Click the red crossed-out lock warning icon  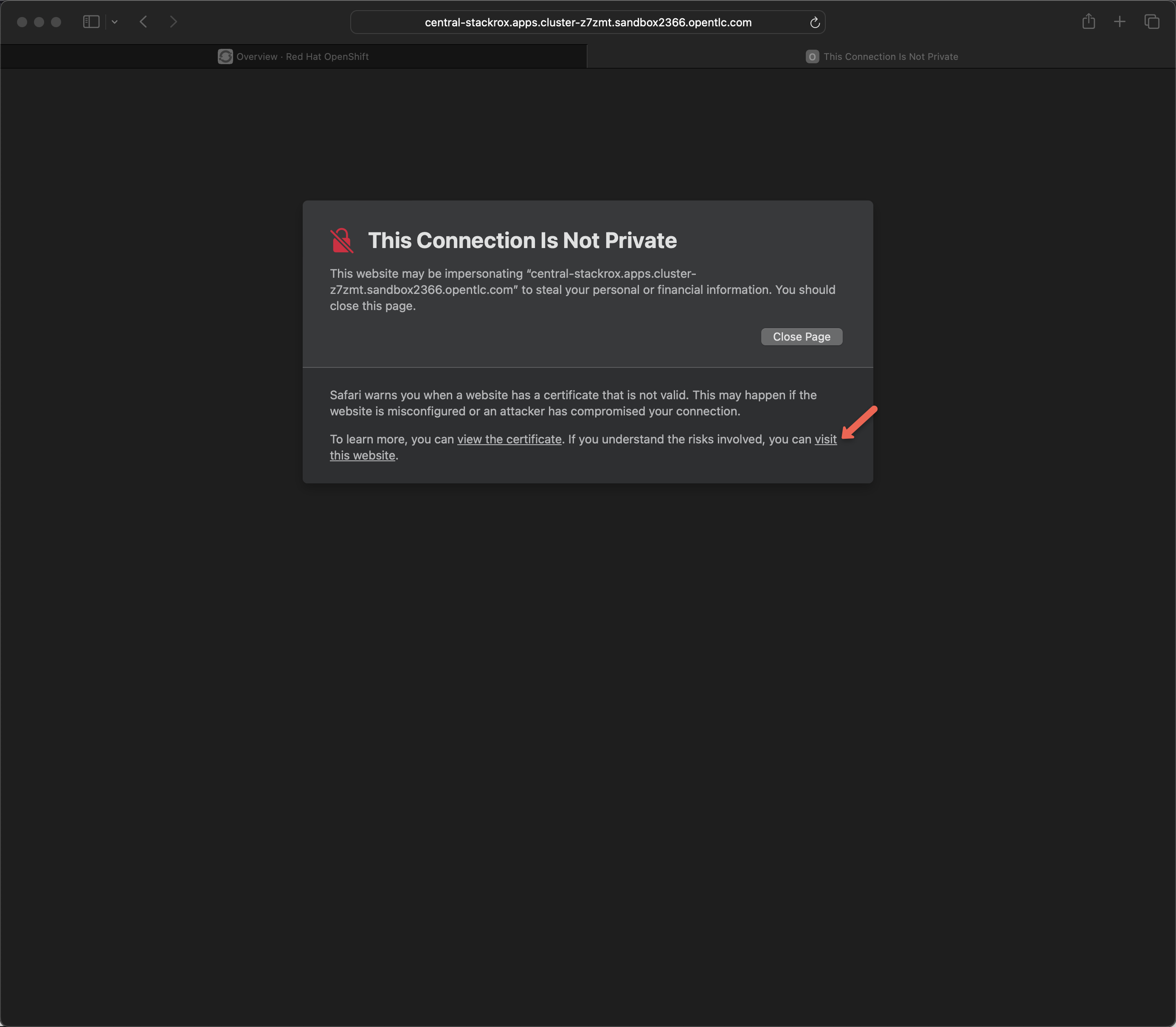(342, 241)
